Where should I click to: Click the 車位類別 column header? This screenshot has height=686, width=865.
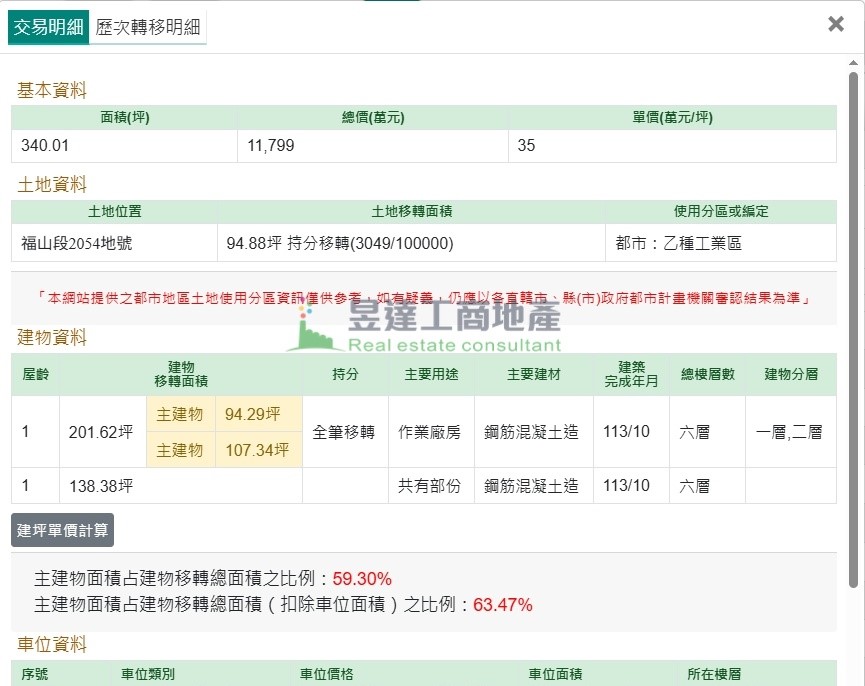point(148,675)
